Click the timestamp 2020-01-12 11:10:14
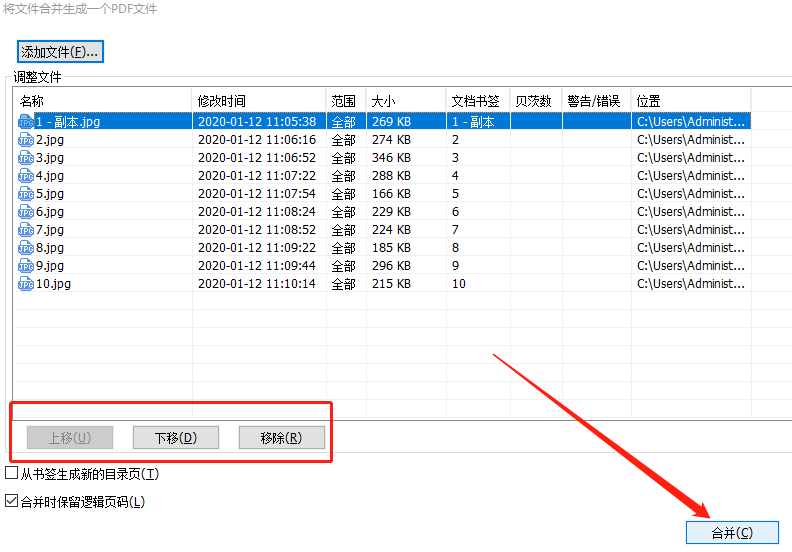Viewport: 792px width, 552px height. (257, 284)
